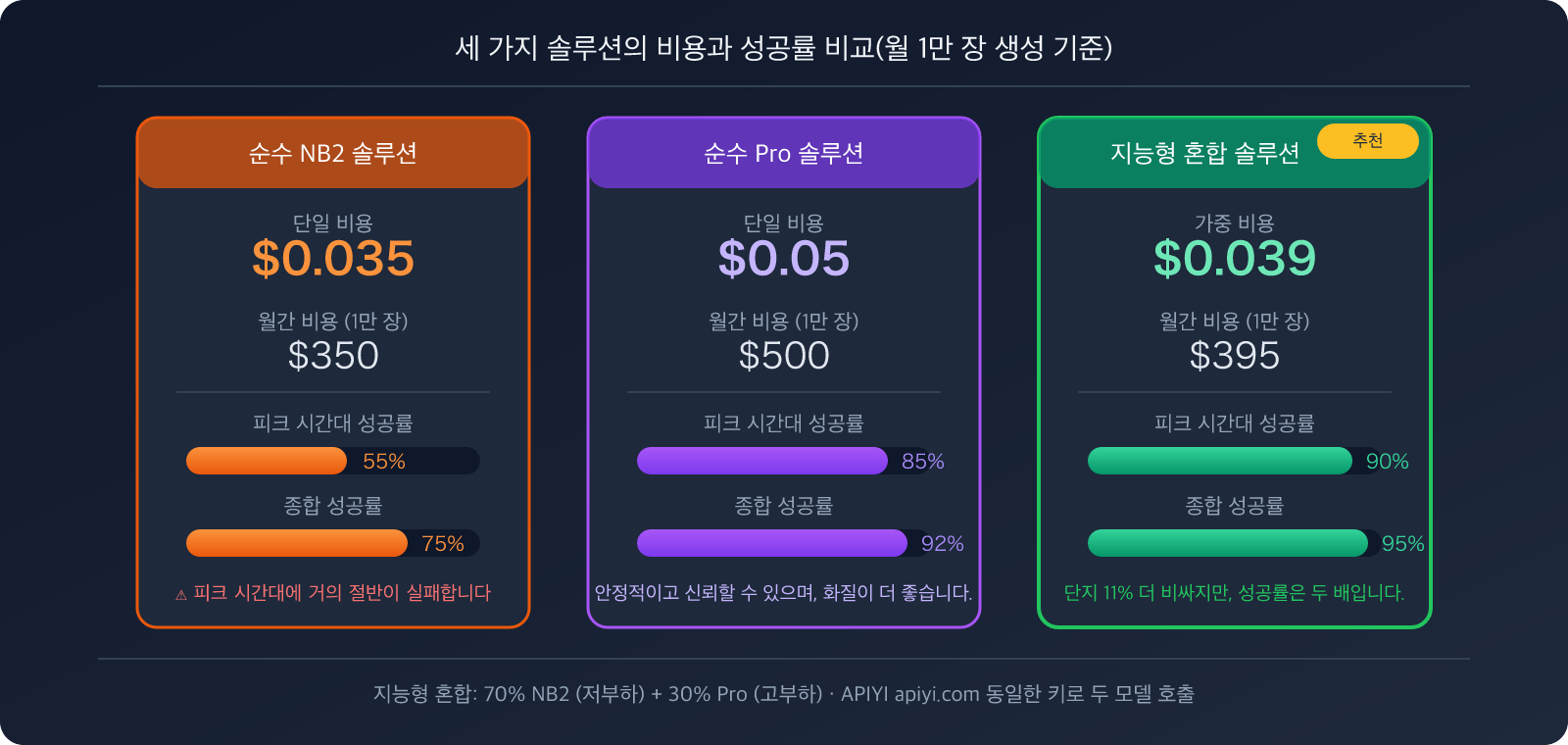Click the green 단지 11% 더 비싸지만 note
The image size is (1568, 745).
pos(1235,593)
